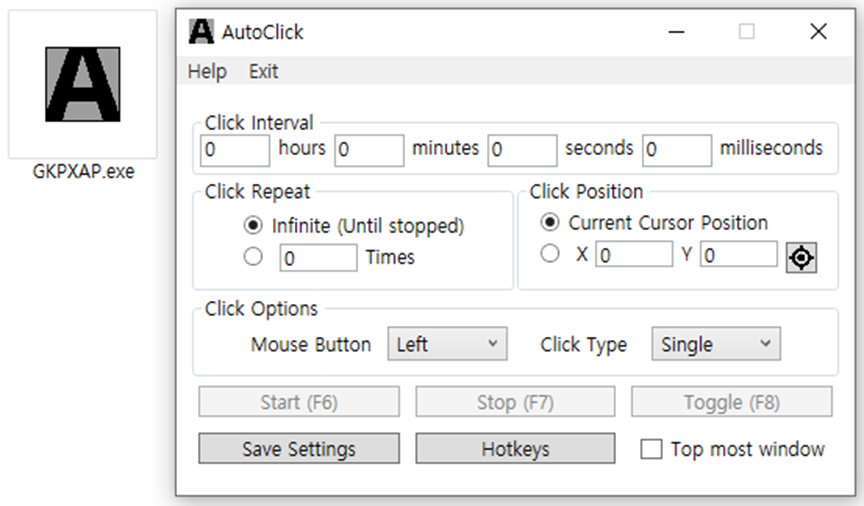This screenshot has width=864, height=506.
Task: Select the GKPXAP.exe file icon
Action: click(83, 84)
